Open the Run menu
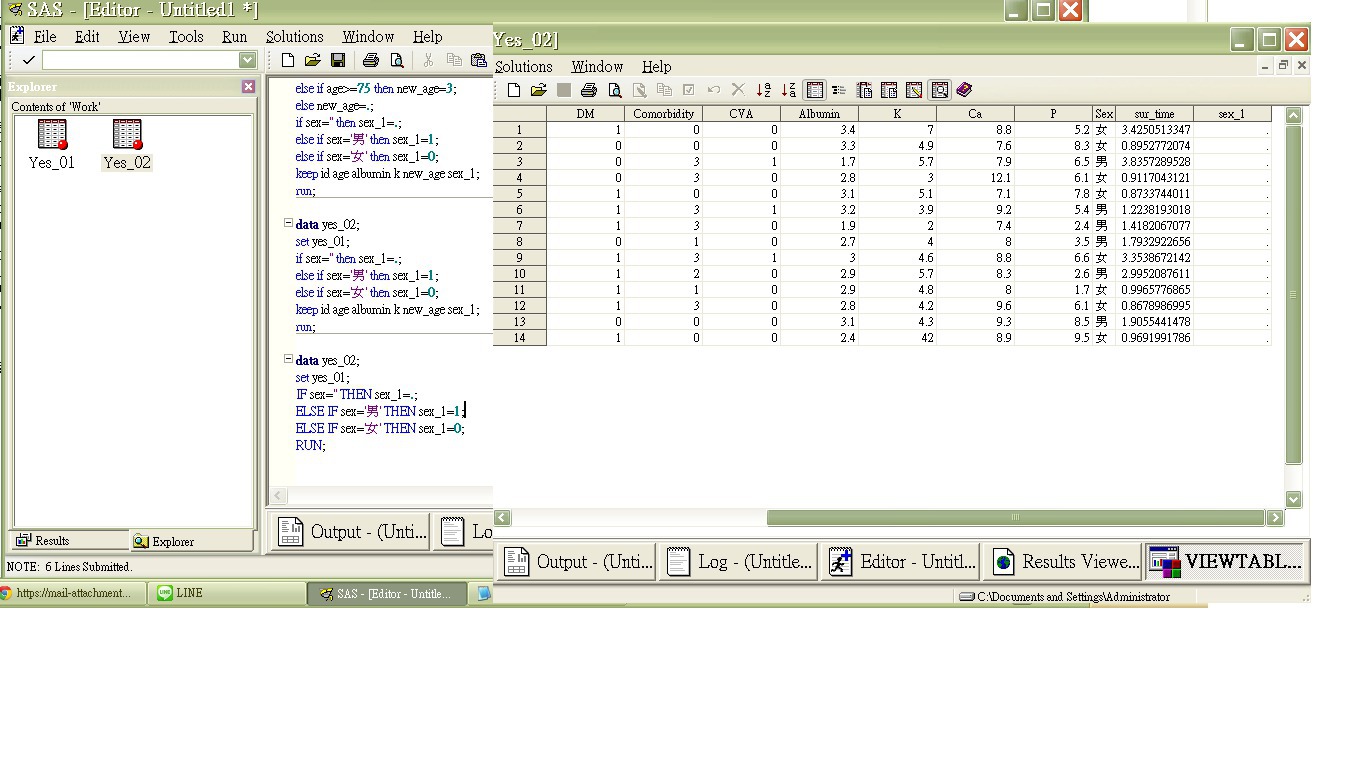This screenshot has width=1360, height=768. click(x=234, y=37)
